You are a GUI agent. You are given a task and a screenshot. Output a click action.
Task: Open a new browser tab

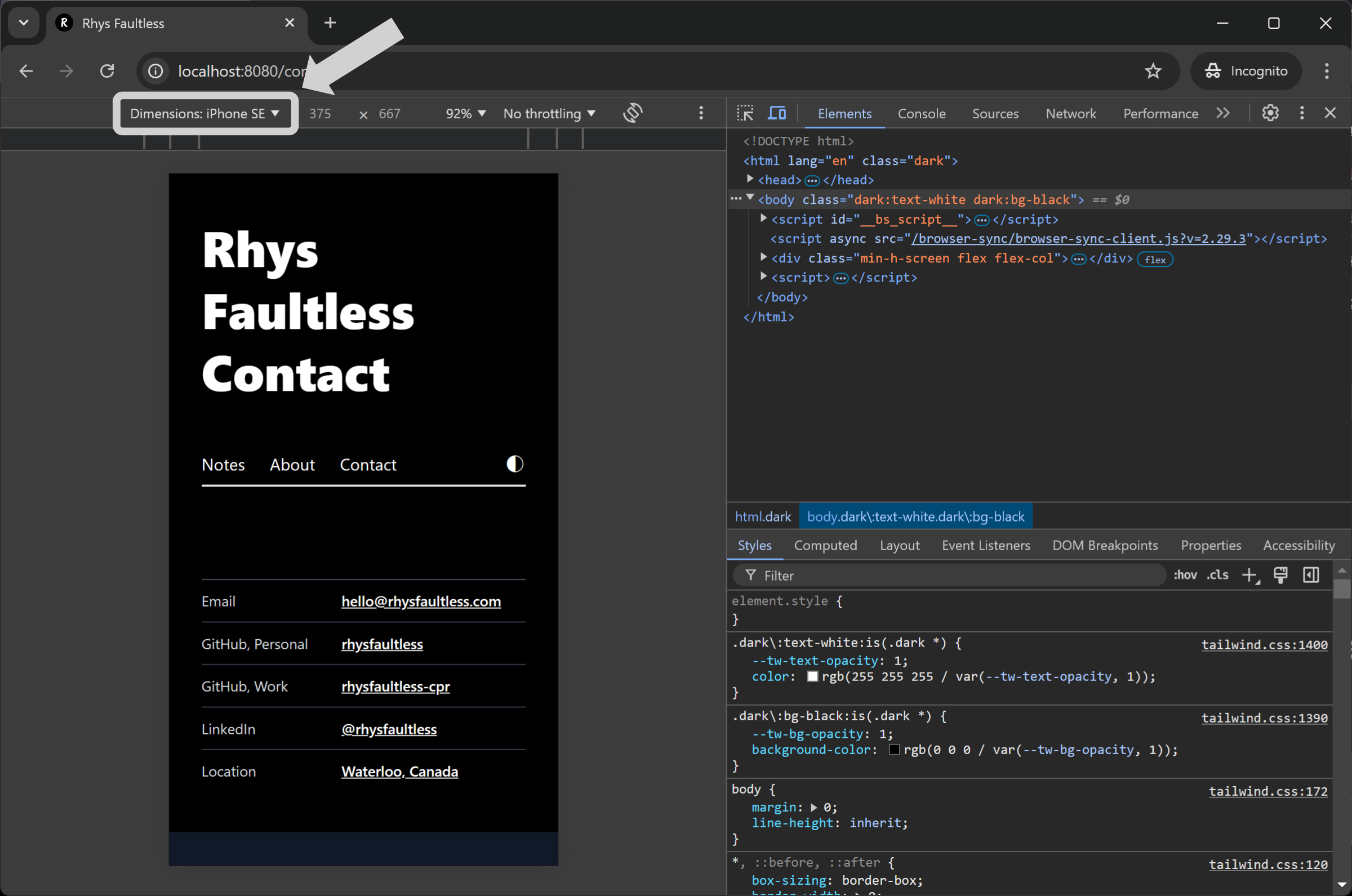(330, 23)
